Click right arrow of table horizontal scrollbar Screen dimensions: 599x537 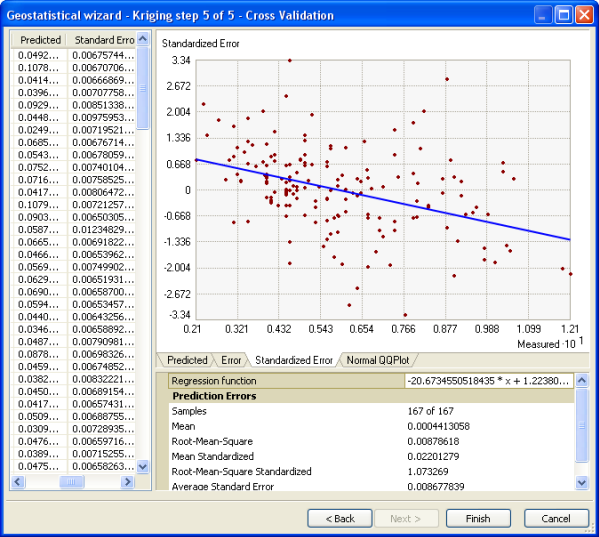tap(127, 482)
